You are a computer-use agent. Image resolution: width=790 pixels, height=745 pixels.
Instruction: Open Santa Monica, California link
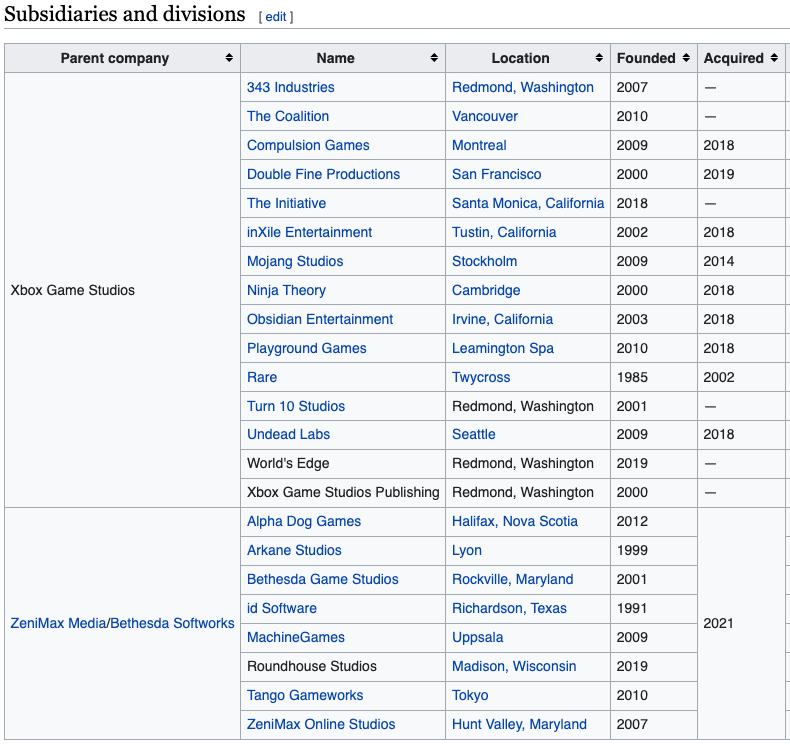pos(528,204)
